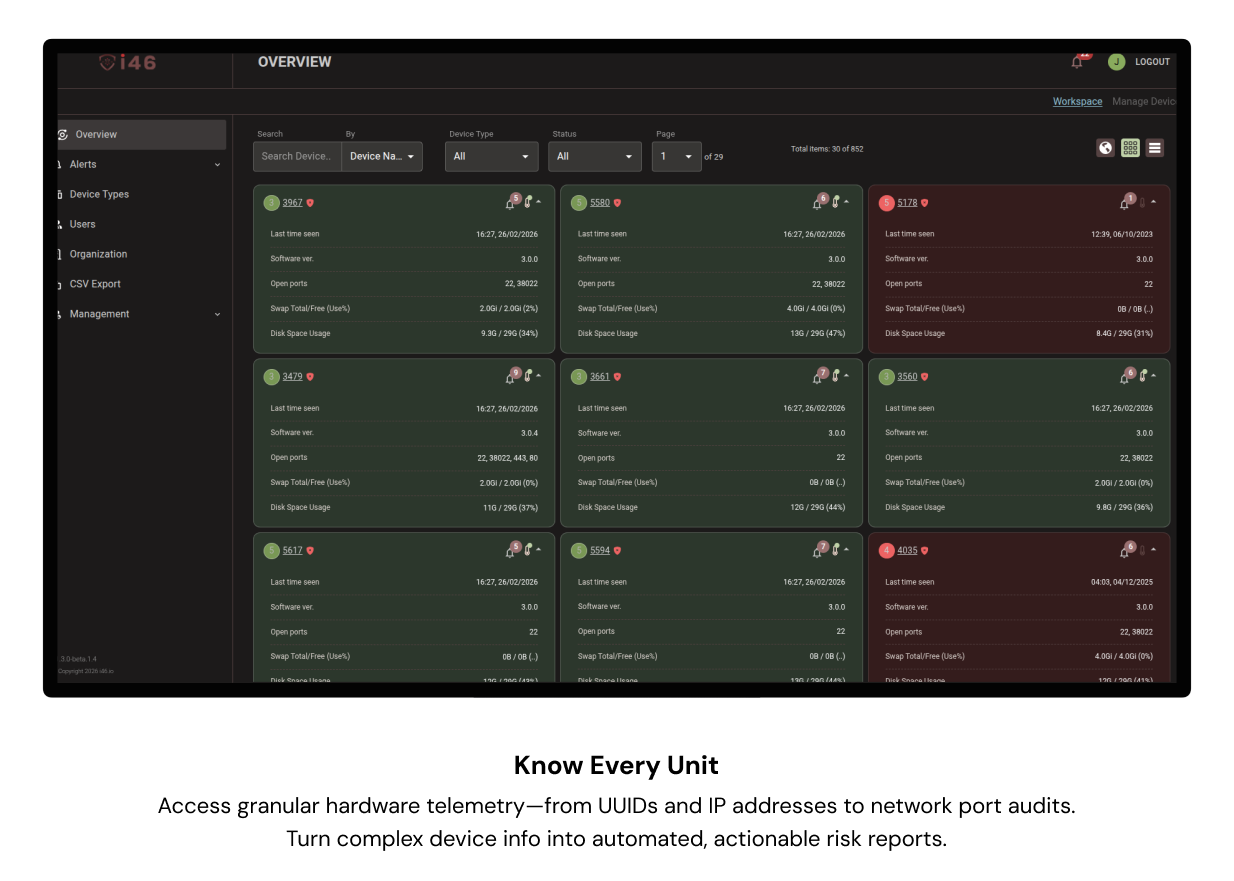Open the Device Type dropdown
Image resolution: width=1234 pixels, height=881 pixels.
click(491, 156)
